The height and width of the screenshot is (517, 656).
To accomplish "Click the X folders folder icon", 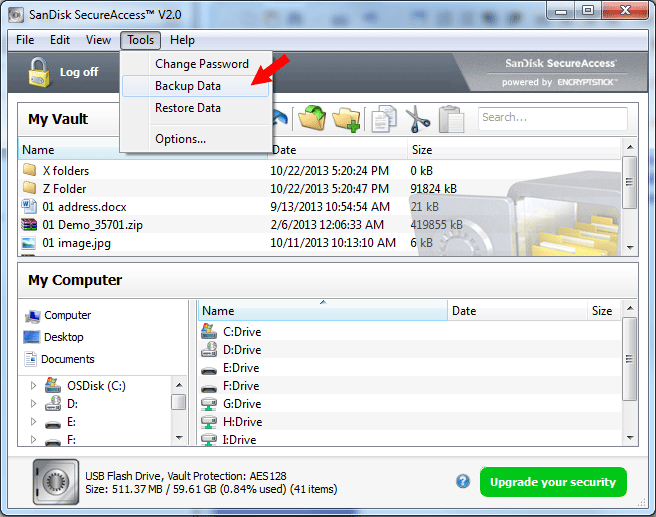I will (x=29, y=170).
